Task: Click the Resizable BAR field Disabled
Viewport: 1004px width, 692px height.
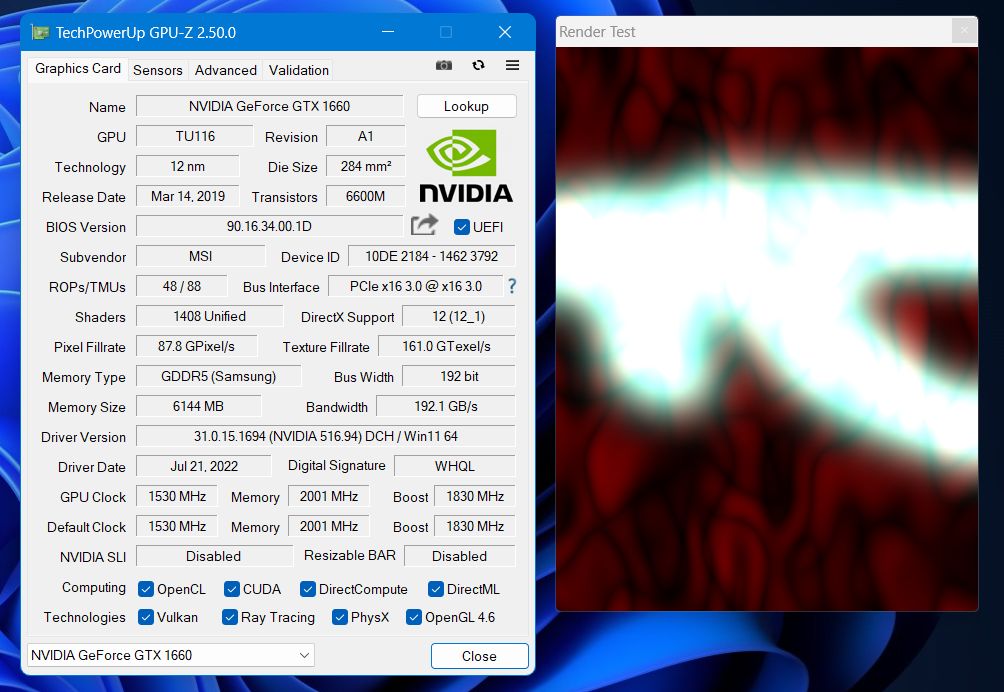Action: tap(459, 556)
